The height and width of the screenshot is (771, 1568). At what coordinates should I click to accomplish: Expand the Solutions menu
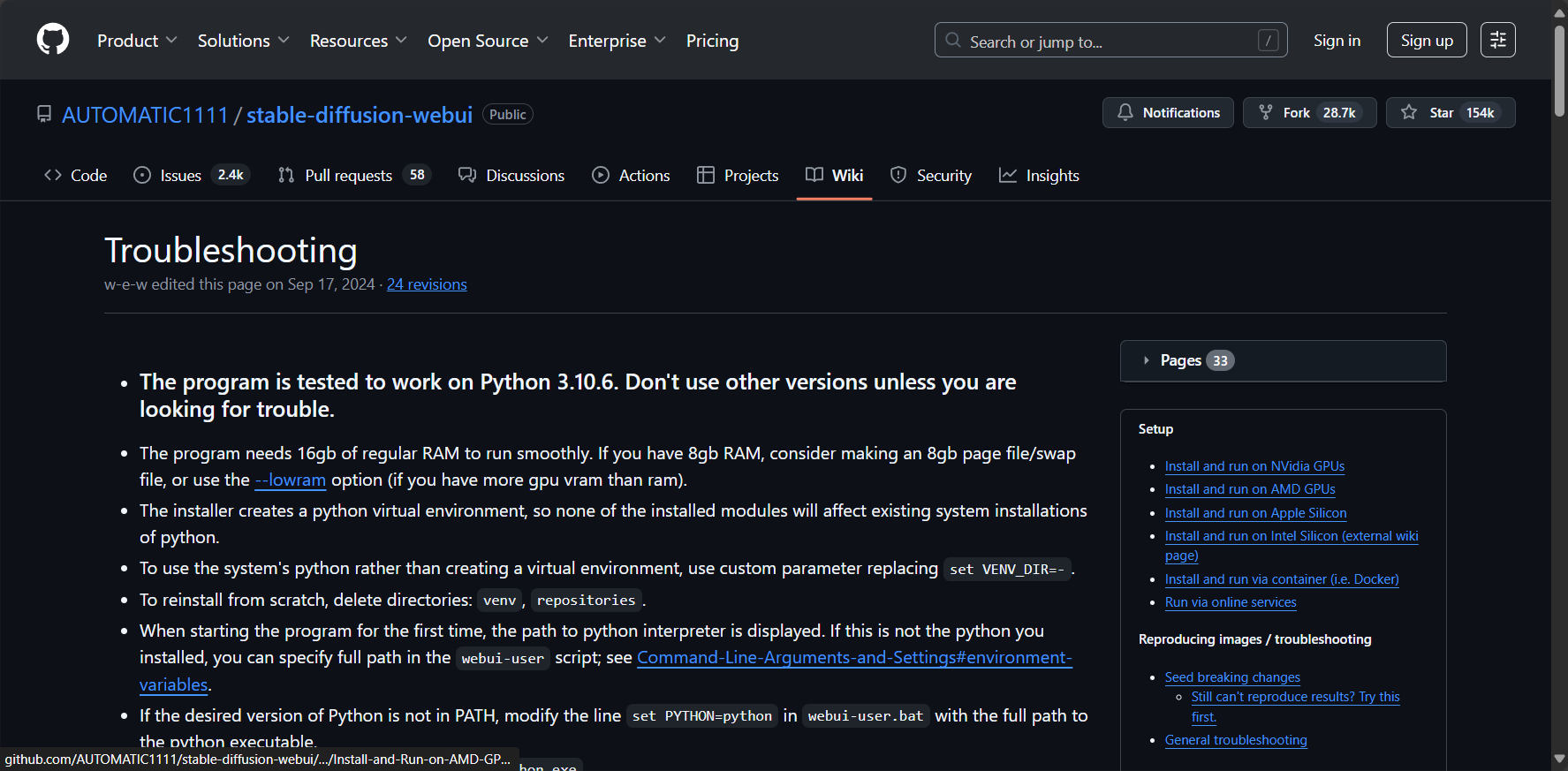point(243,41)
